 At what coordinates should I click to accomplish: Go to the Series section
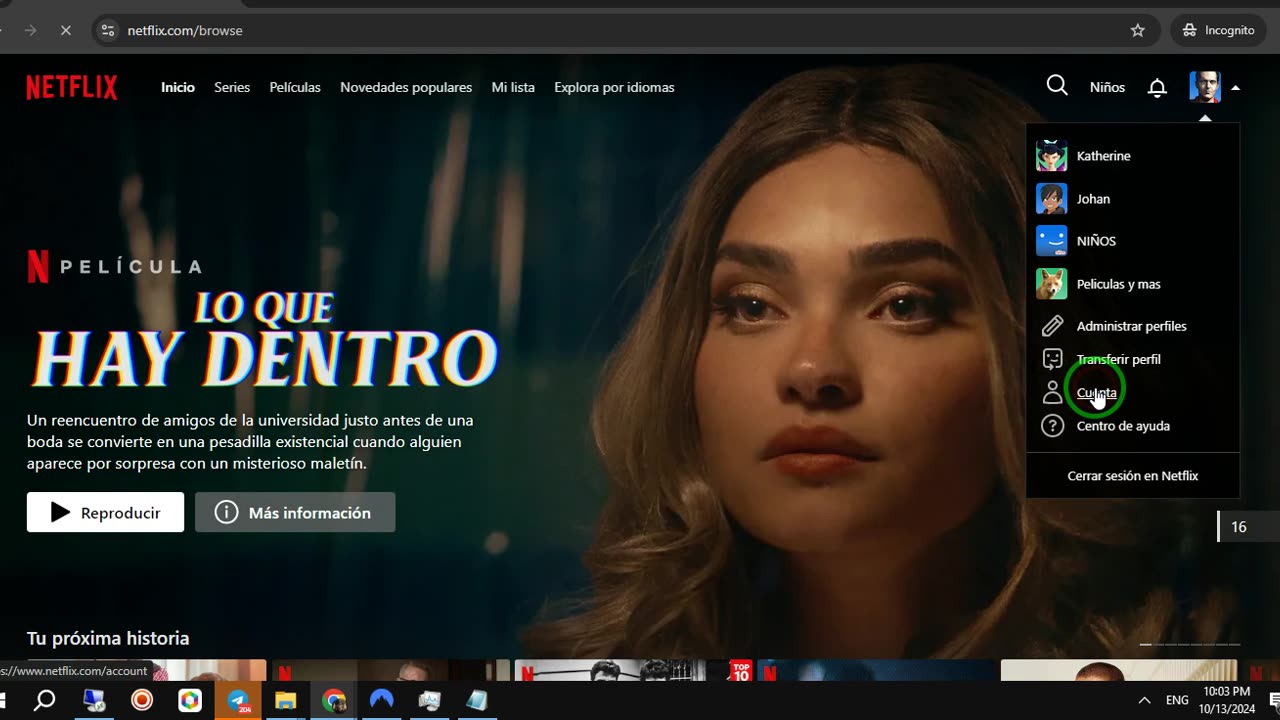[x=232, y=88]
